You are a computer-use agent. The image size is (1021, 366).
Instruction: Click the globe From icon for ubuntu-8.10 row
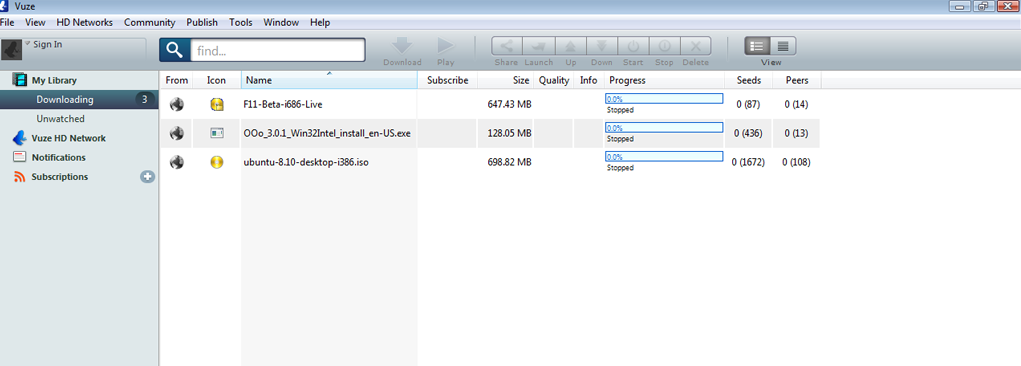point(176,162)
